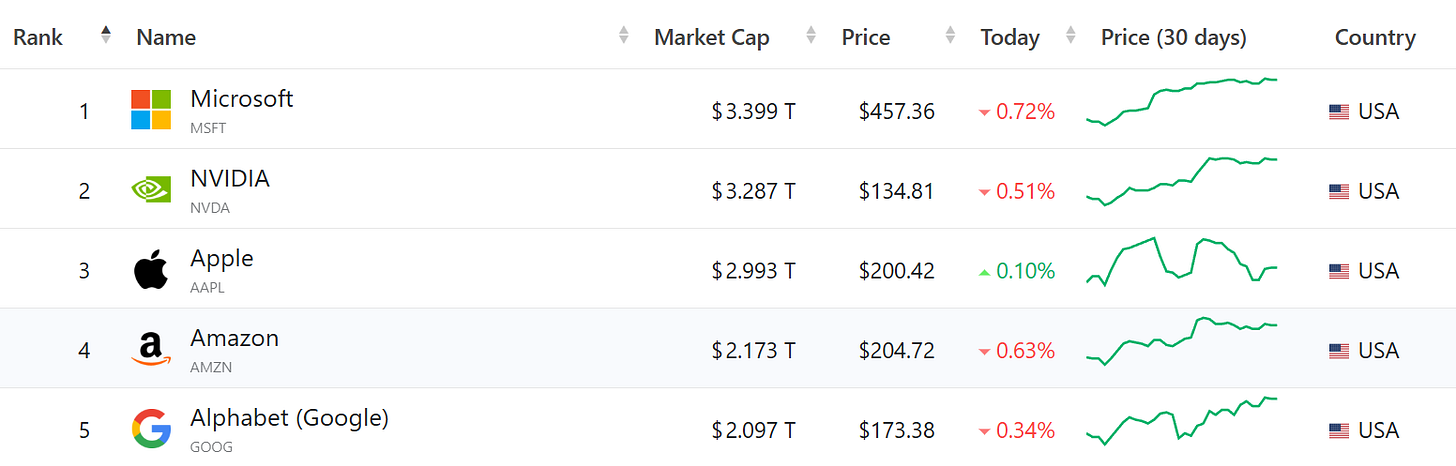
Task: Sort by Price using its sort arrows
Action: pos(950,36)
